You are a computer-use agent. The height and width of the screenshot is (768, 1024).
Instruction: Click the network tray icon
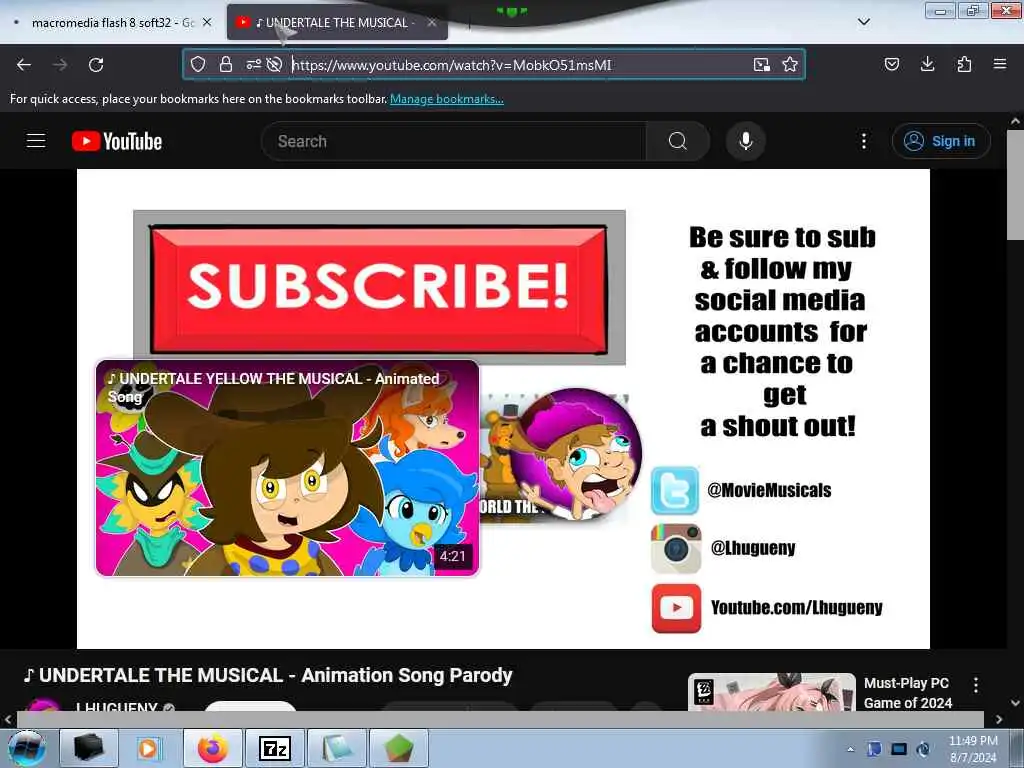click(x=899, y=749)
